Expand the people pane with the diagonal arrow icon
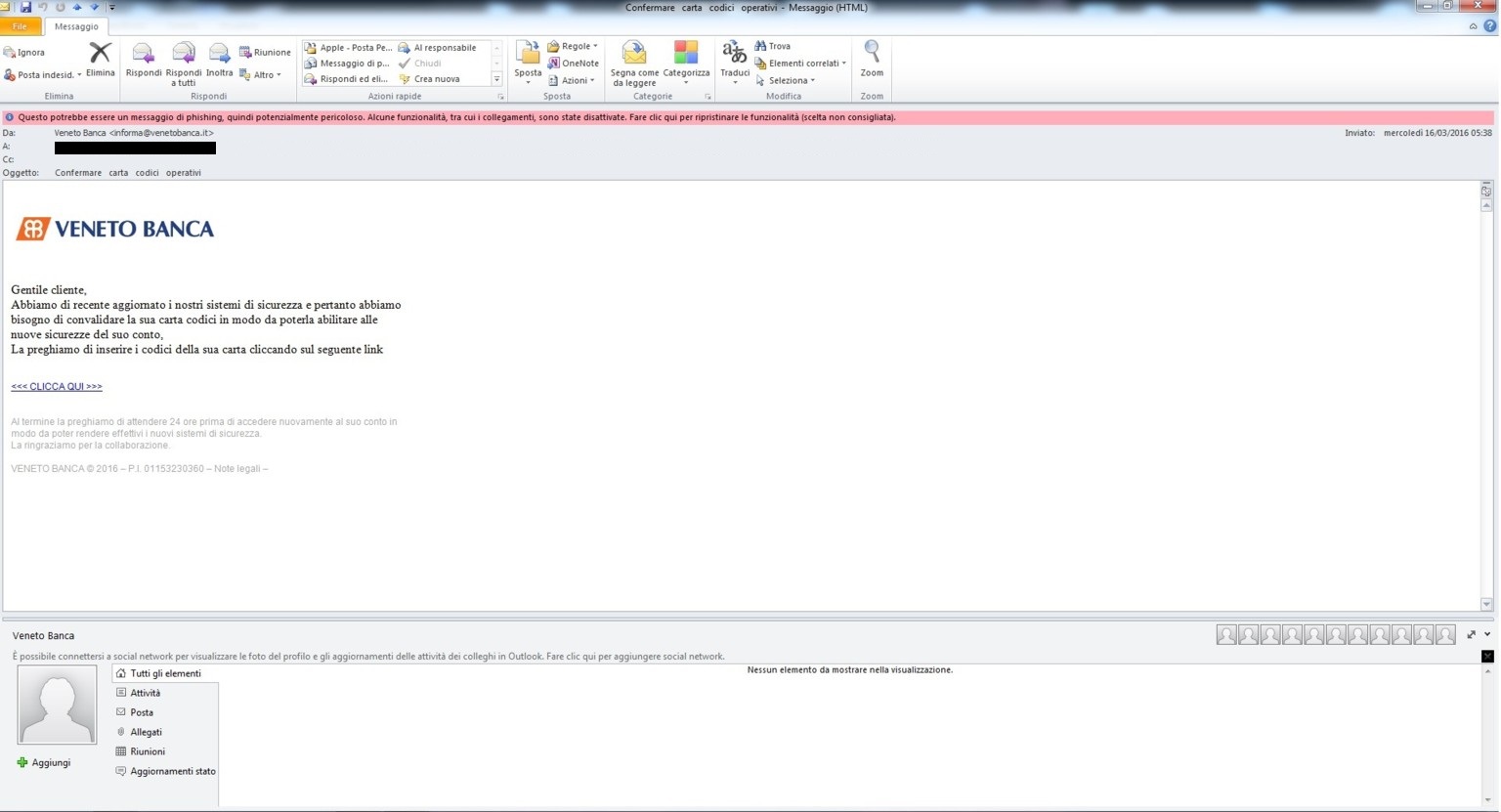The height and width of the screenshot is (812, 1501). [x=1471, y=635]
